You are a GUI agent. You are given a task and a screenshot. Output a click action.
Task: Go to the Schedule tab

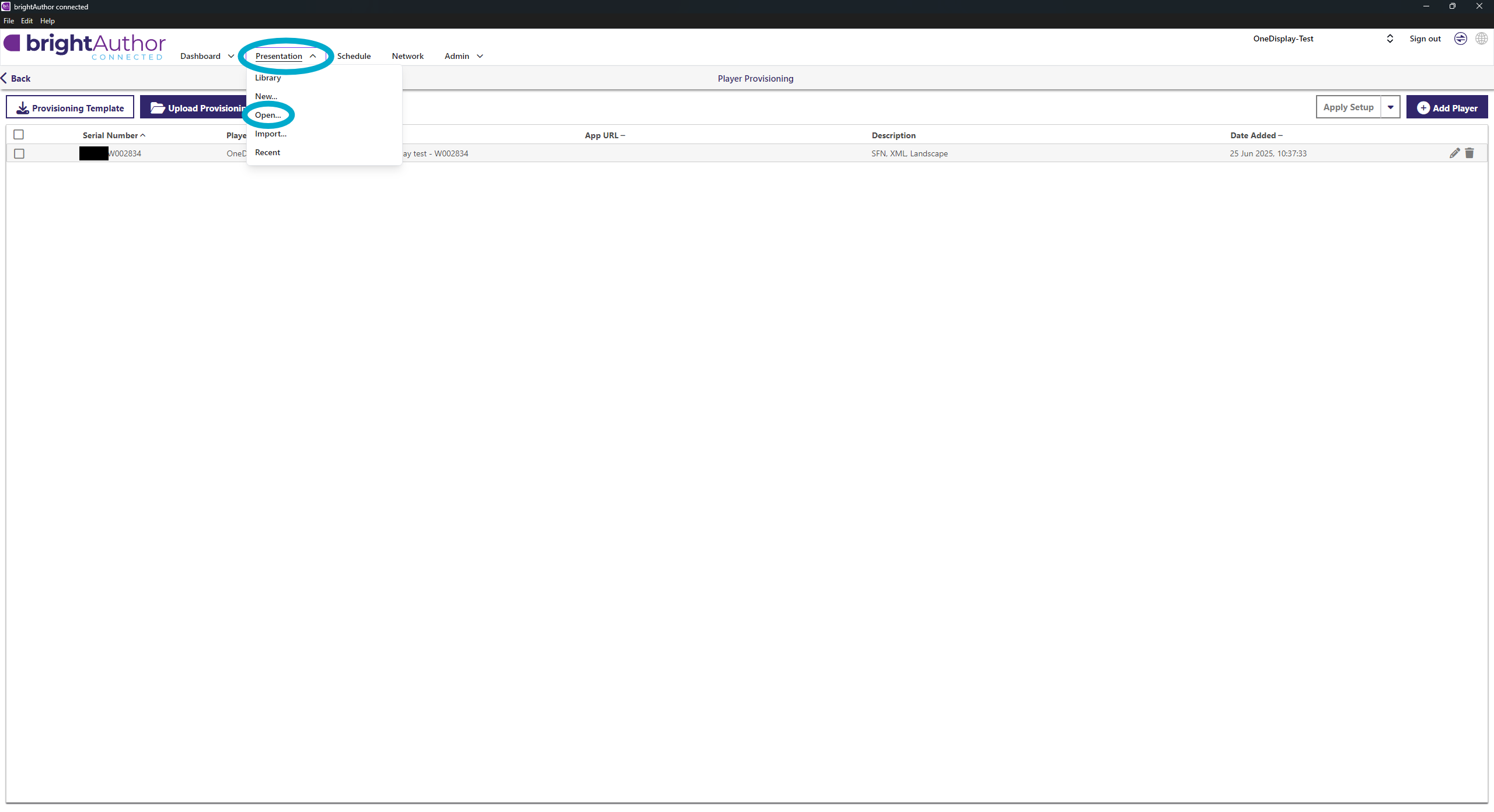(354, 56)
